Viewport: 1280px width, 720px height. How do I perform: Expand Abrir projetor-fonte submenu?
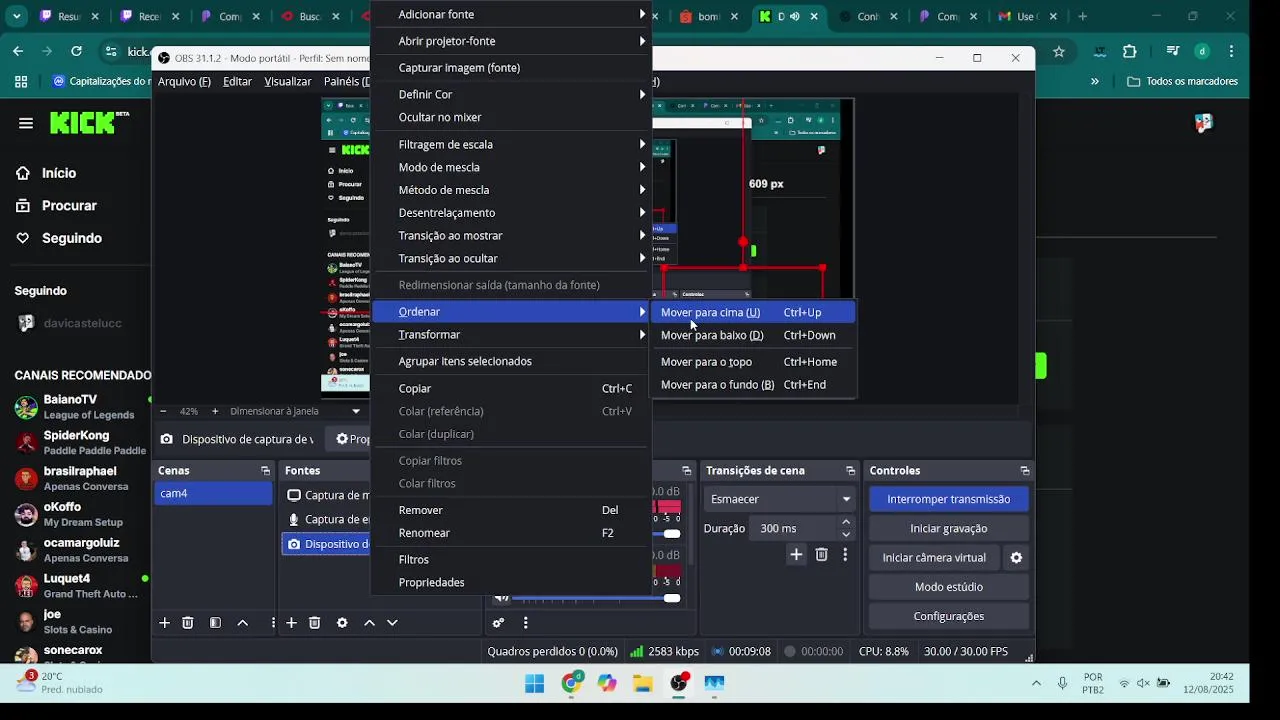tap(510, 41)
